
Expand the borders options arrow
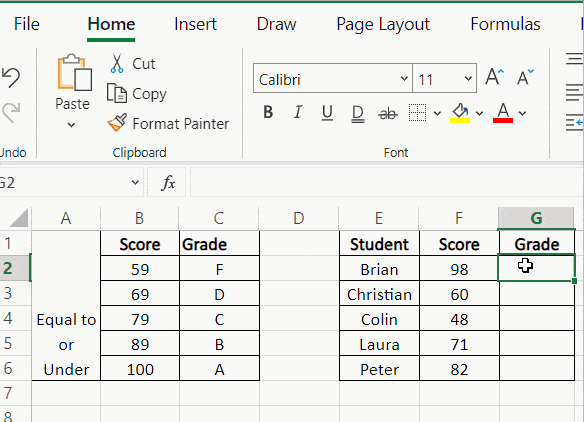click(x=437, y=113)
